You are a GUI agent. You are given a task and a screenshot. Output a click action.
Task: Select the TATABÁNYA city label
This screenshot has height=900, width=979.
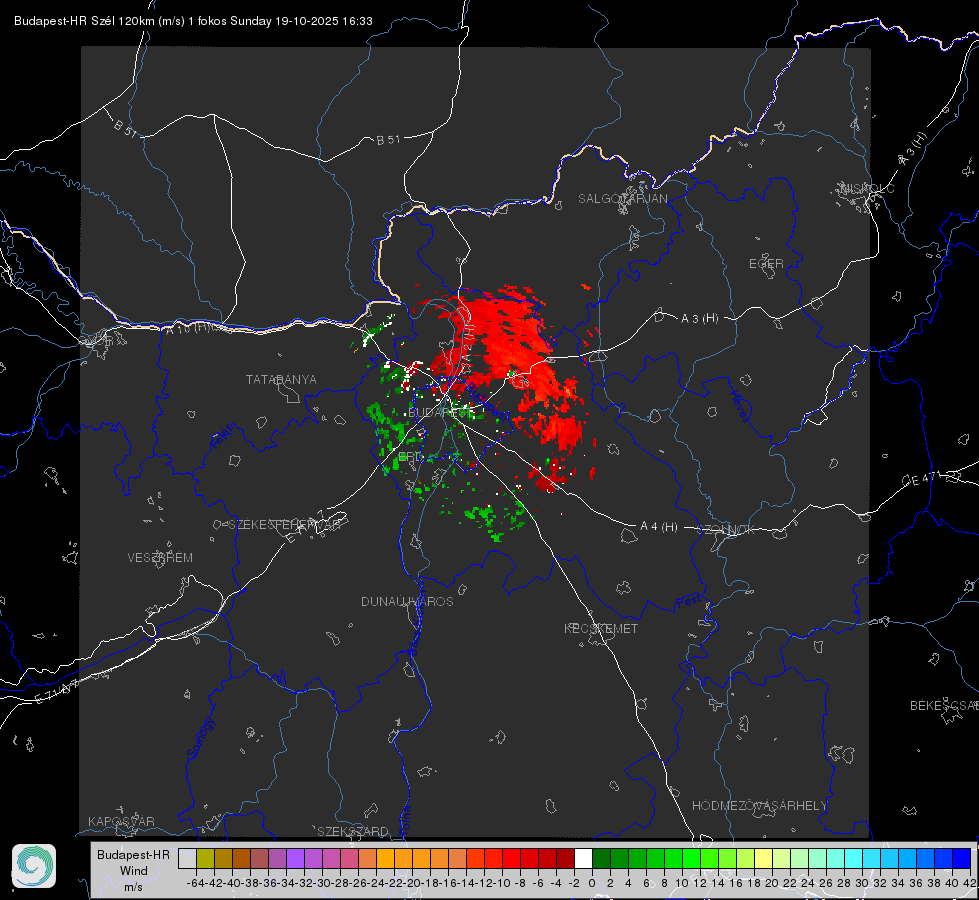[x=281, y=380]
